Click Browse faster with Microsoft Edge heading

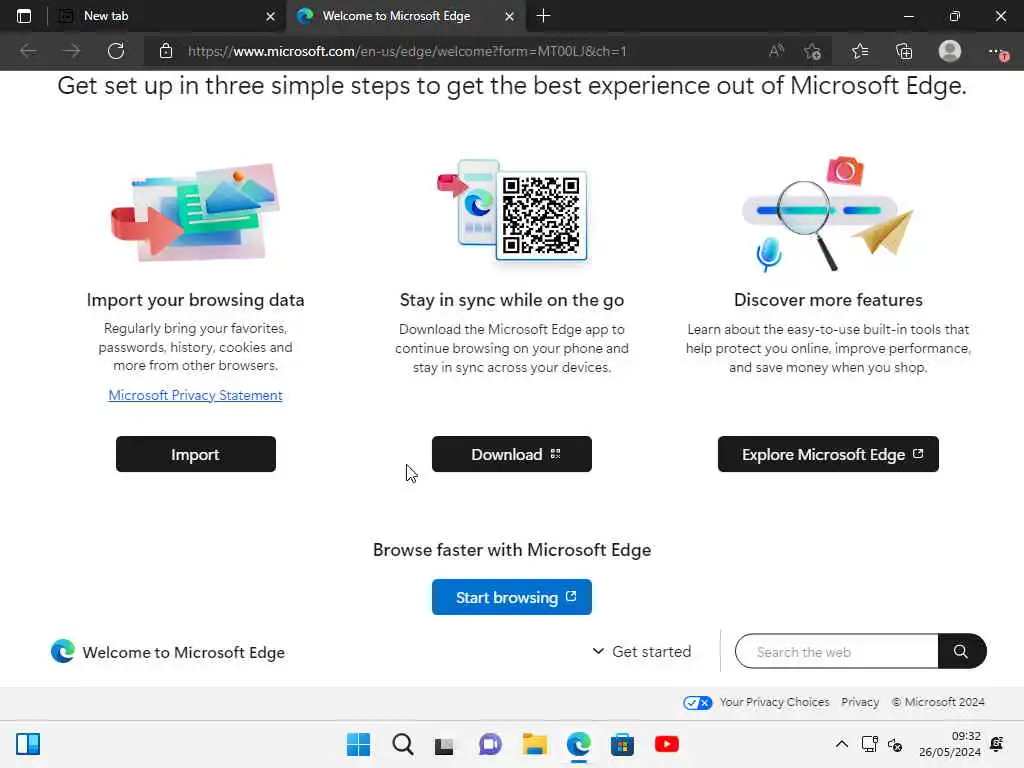tap(511, 550)
